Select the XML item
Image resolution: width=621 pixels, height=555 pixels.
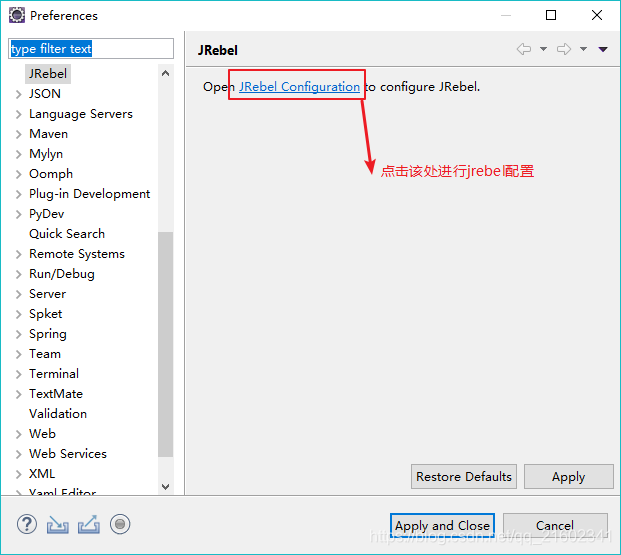[x=42, y=474]
